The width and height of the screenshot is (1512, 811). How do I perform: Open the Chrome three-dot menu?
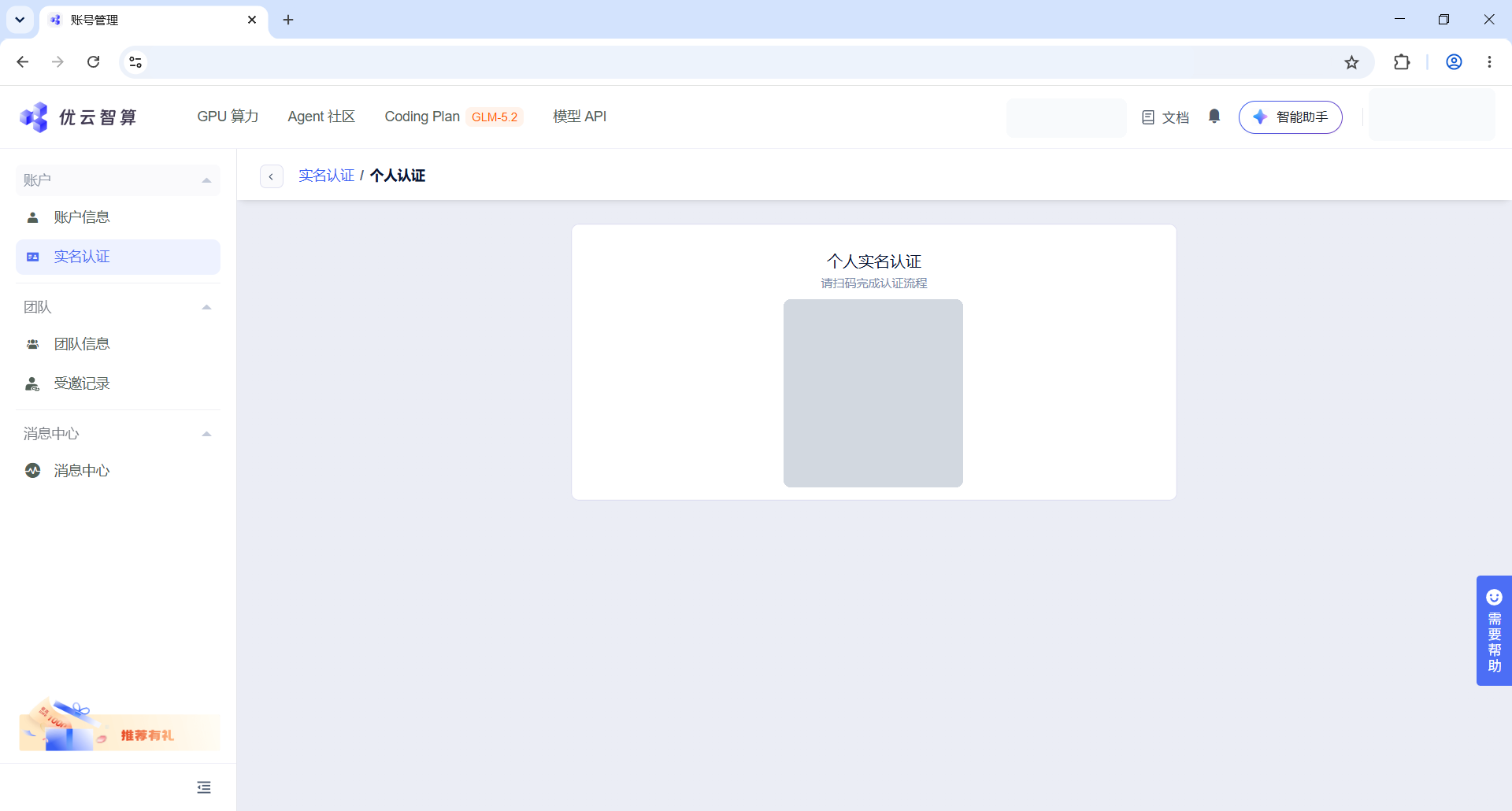(x=1489, y=62)
